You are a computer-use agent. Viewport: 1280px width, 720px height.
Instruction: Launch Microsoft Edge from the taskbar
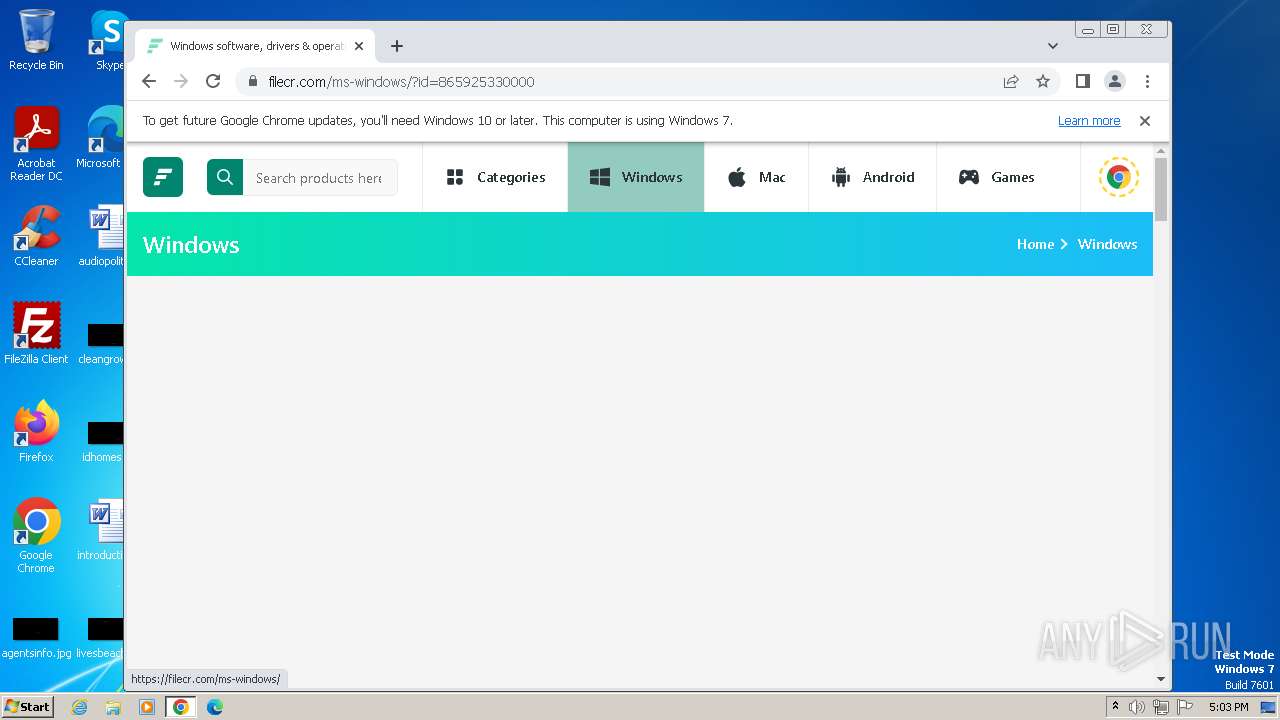coord(215,707)
